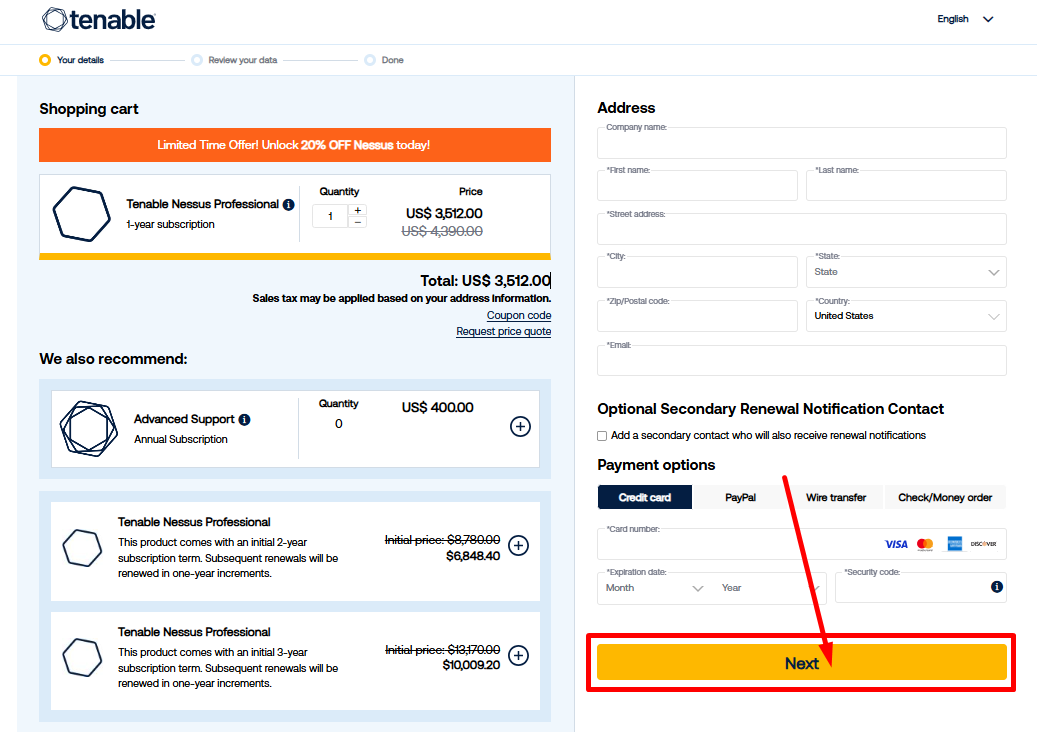Add the 2-year subscription plus icon
The width and height of the screenshot is (1037, 732).
518,545
